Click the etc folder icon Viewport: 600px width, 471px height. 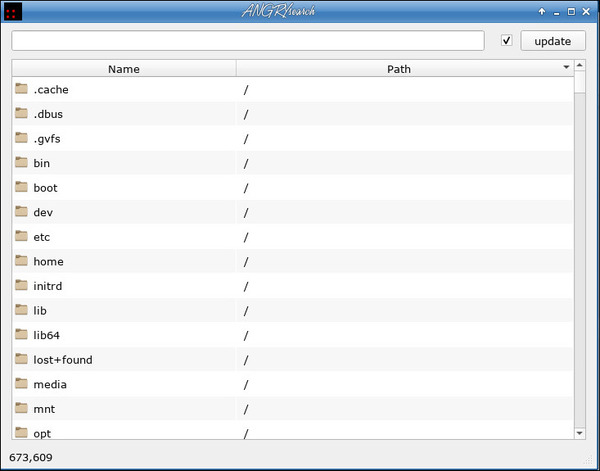[x=21, y=236]
